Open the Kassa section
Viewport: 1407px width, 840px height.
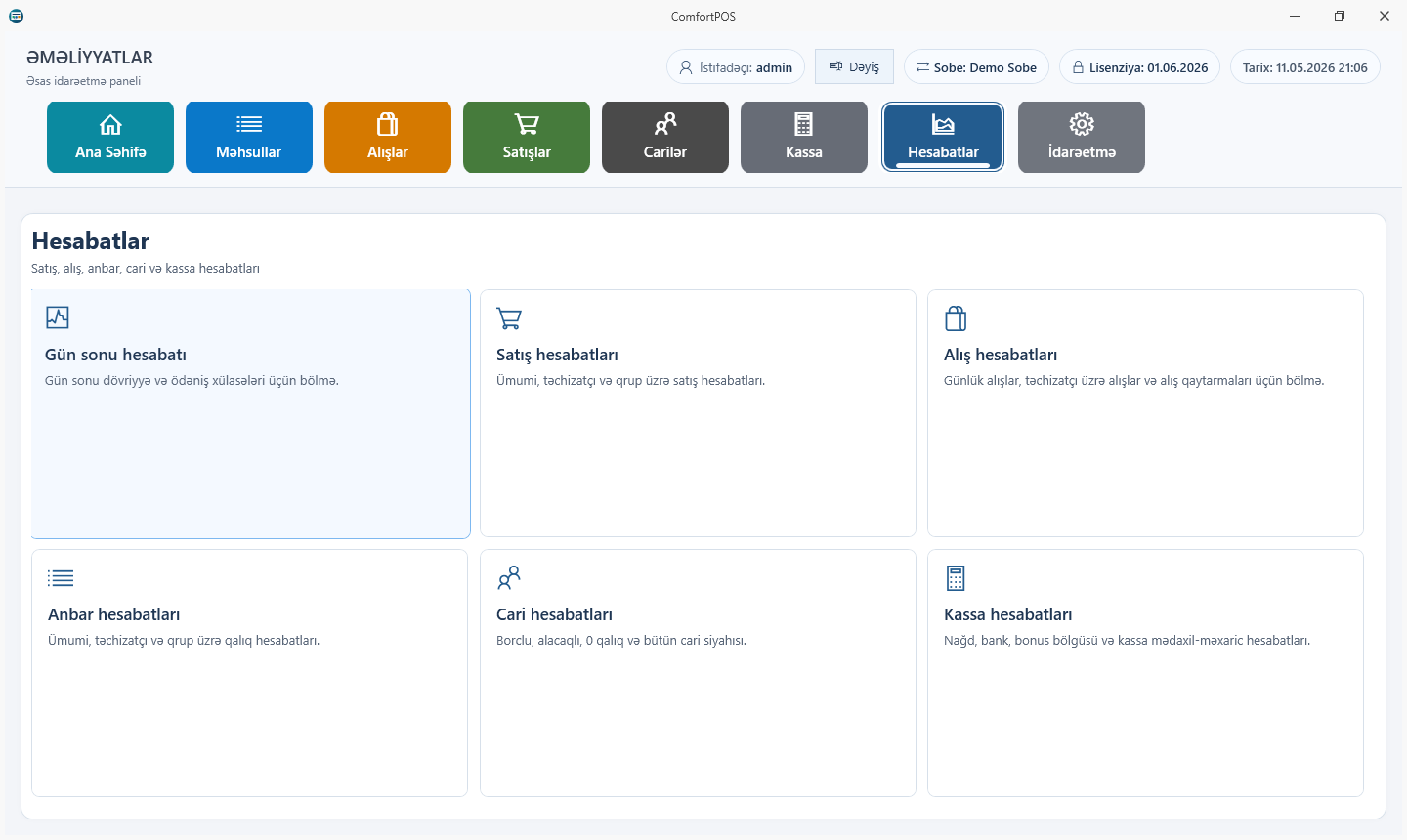coord(804,138)
